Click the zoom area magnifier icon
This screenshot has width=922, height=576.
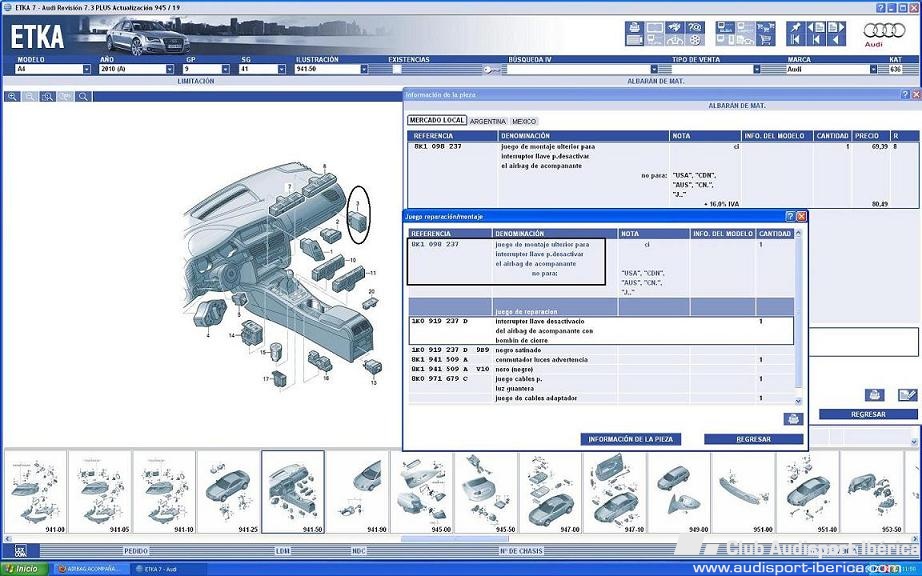(48, 96)
